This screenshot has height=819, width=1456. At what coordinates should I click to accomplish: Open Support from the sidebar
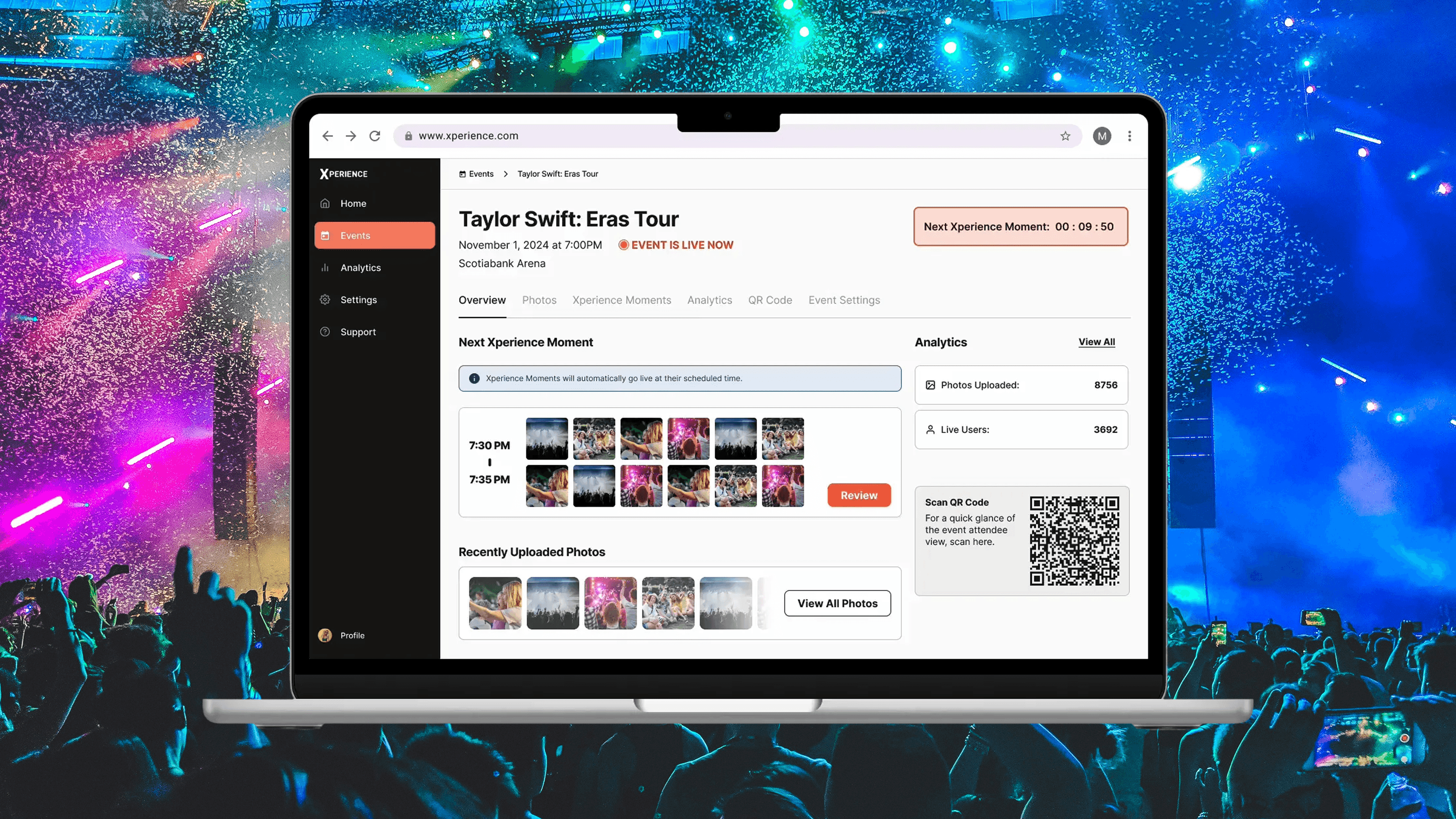point(357,332)
